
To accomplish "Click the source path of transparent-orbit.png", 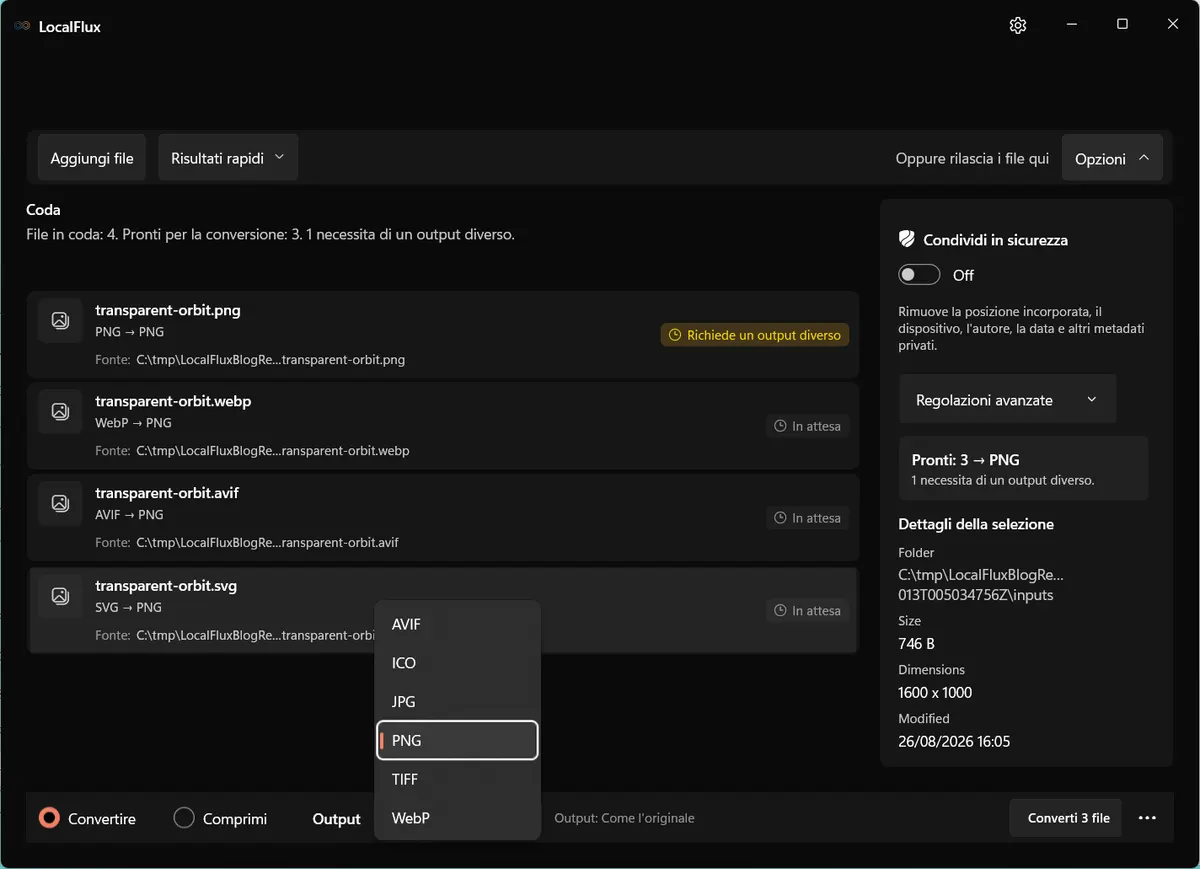I will 270,359.
